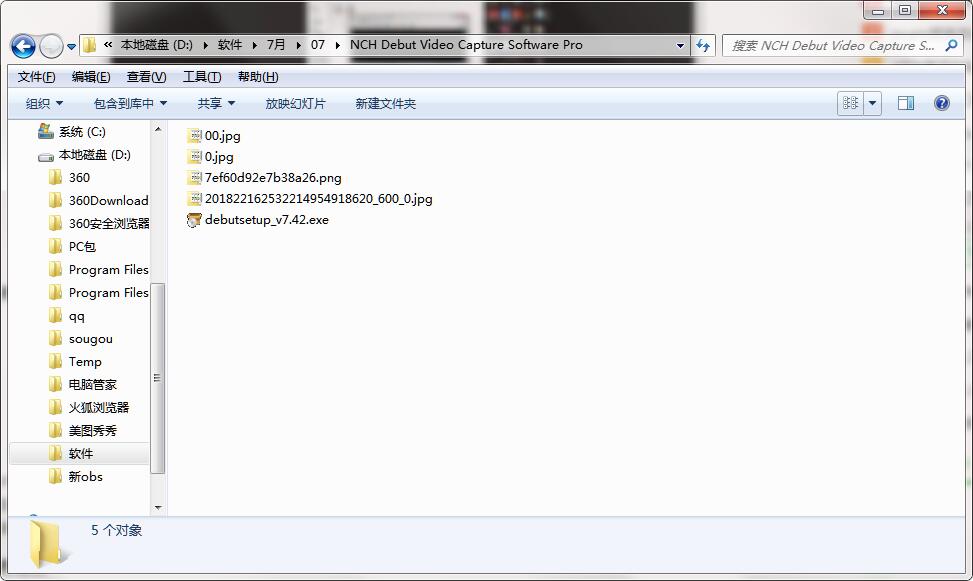Open the 帮助(H) menu
This screenshot has width=973, height=581.
coord(258,76)
